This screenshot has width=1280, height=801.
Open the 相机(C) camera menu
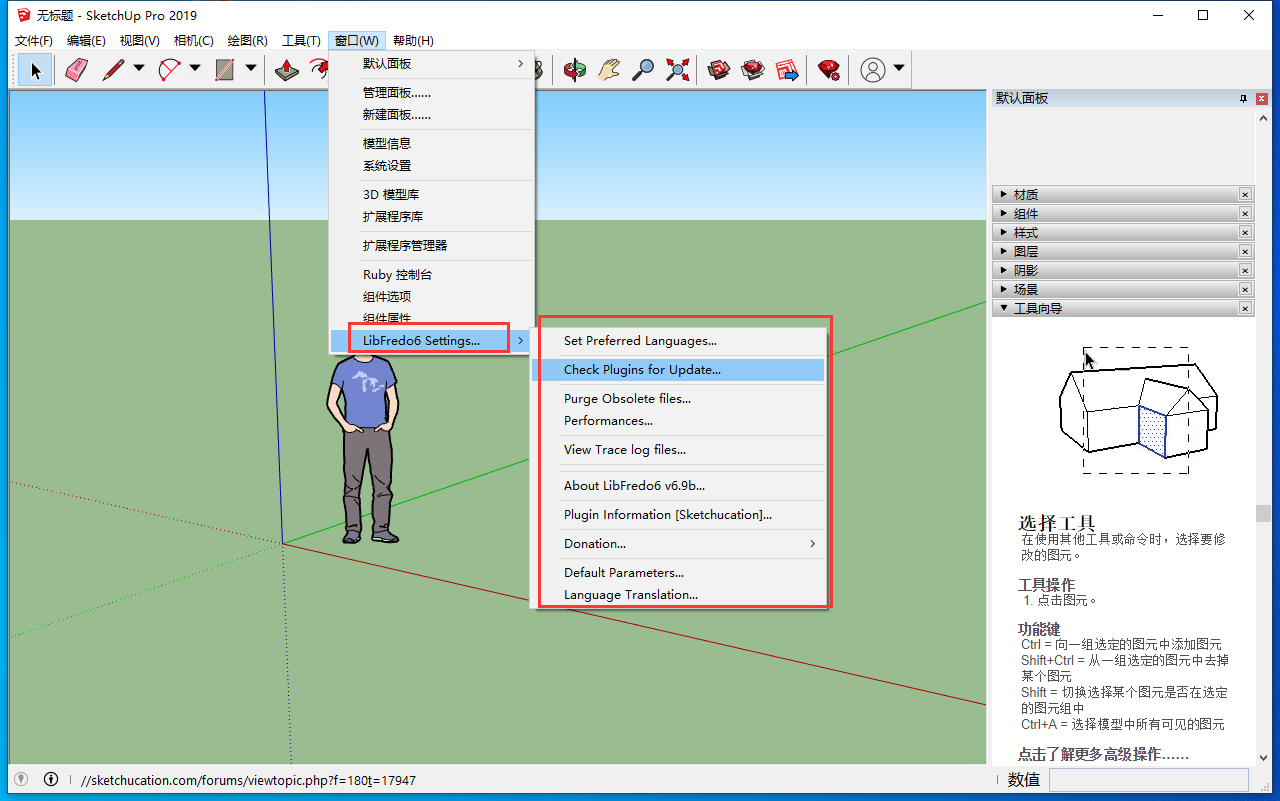tap(193, 41)
